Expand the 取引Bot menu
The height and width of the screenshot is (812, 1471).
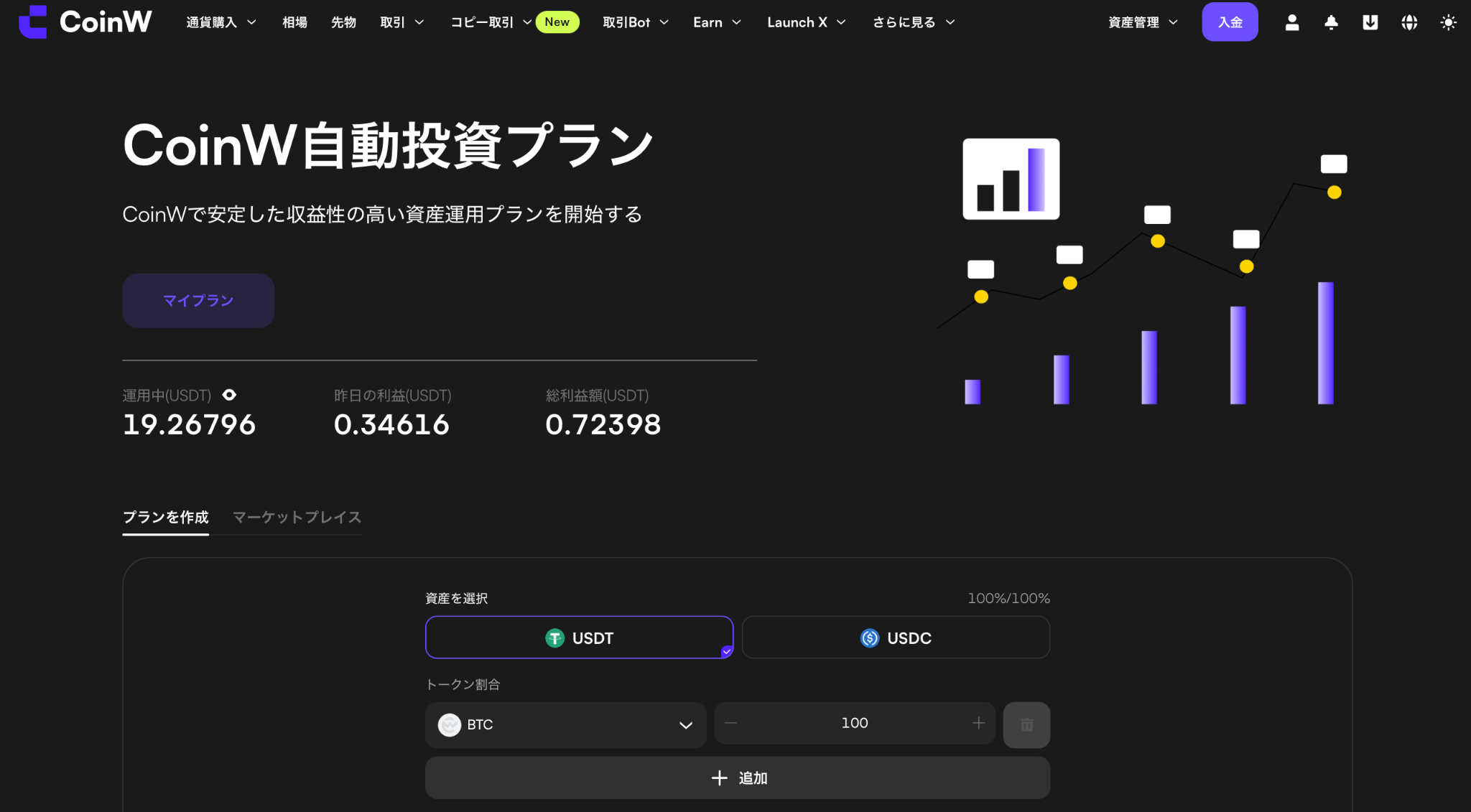click(636, 22)
